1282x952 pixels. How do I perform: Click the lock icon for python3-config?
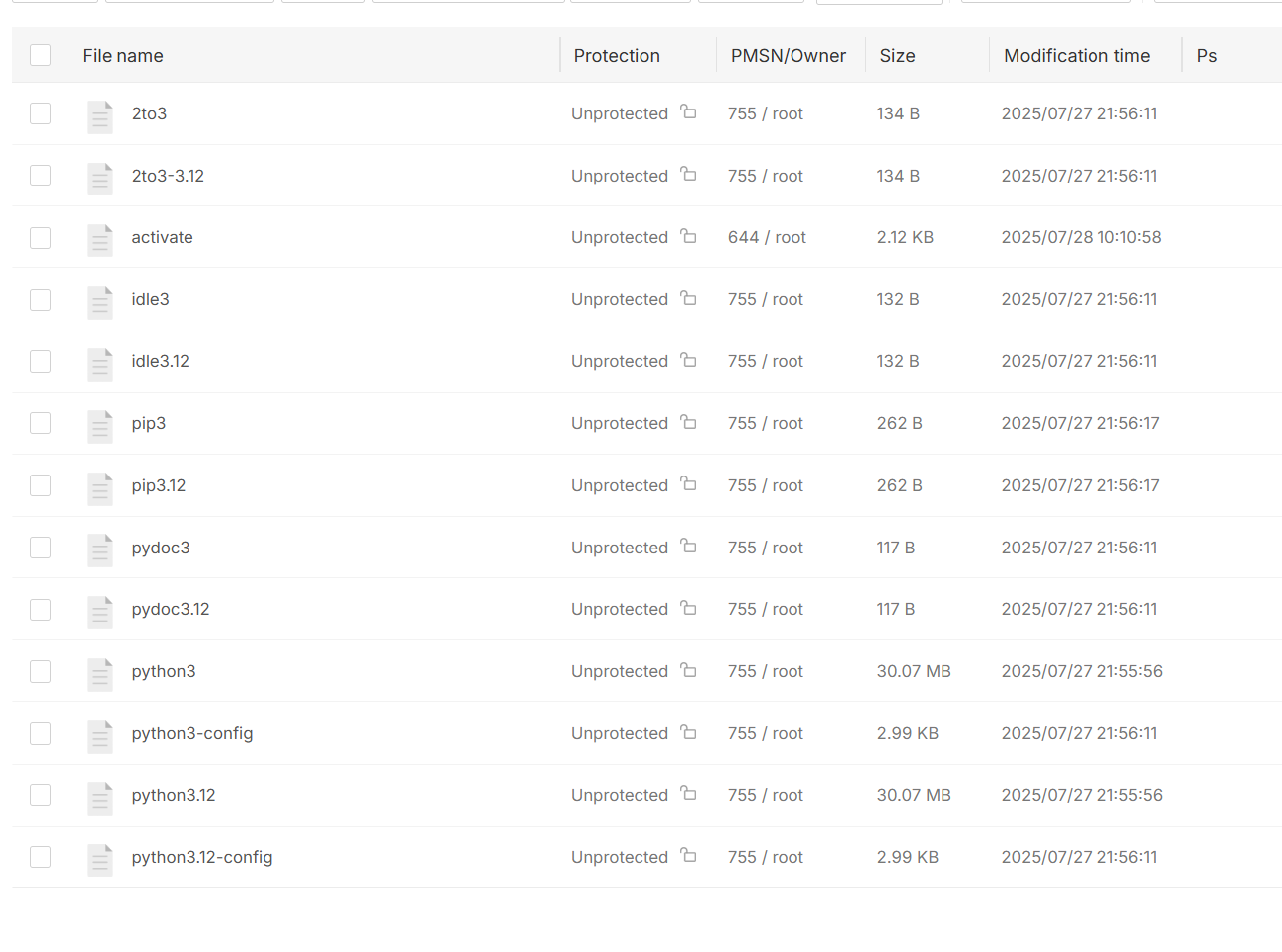click(688, 733)
